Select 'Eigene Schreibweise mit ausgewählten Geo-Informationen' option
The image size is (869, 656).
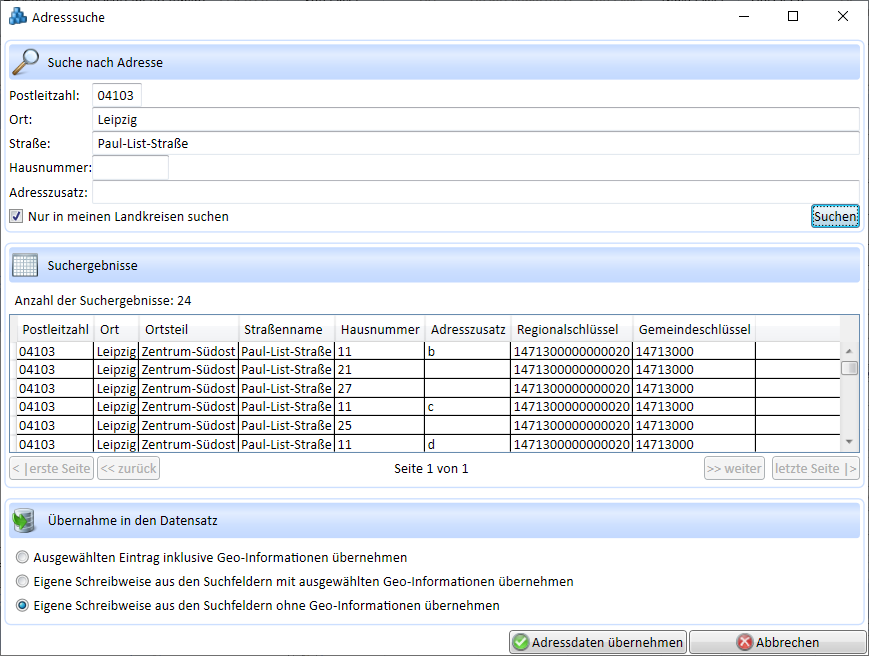coord(22,582)
